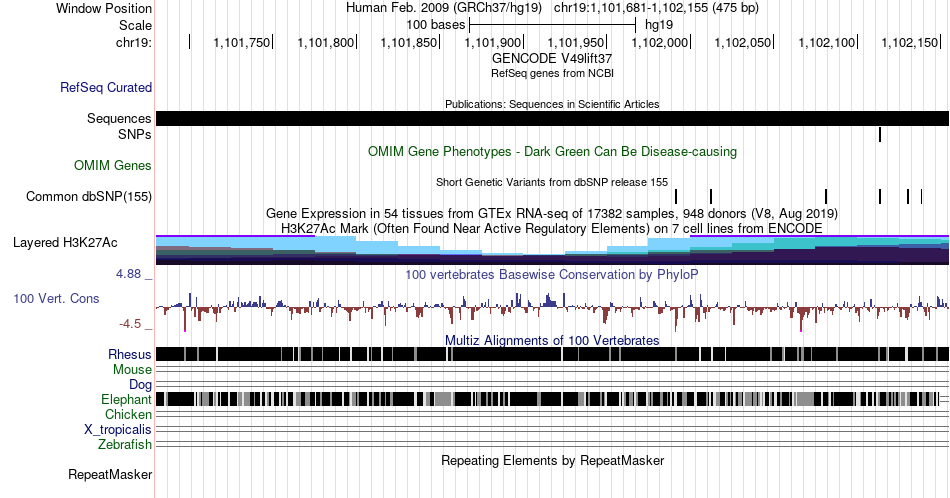Screen dimensions: 950x498
Task: Click the third Common dbSNP variant tick
Action: pos(826,196)
